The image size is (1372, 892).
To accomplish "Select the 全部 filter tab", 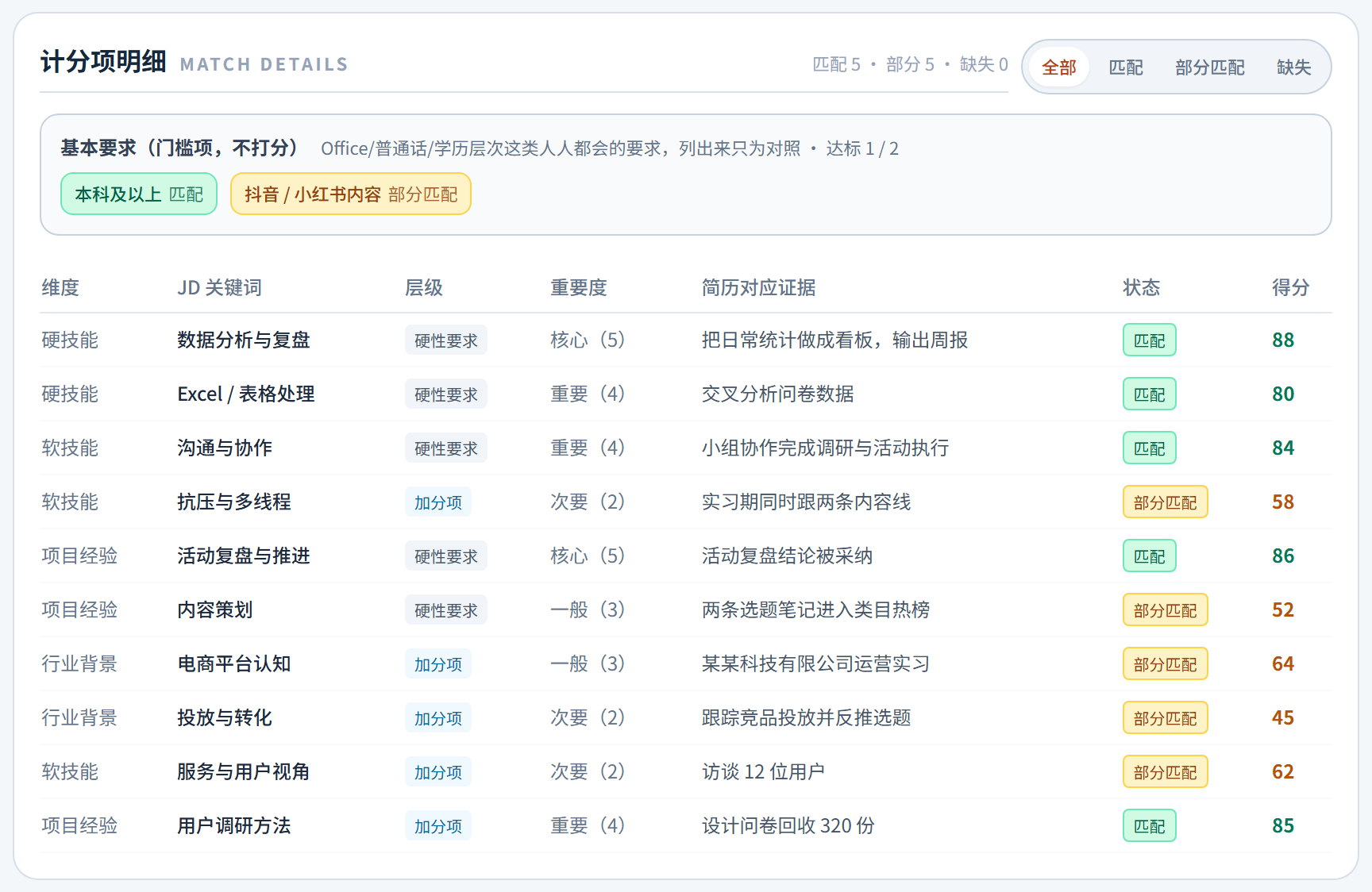I will point(1058,67).
